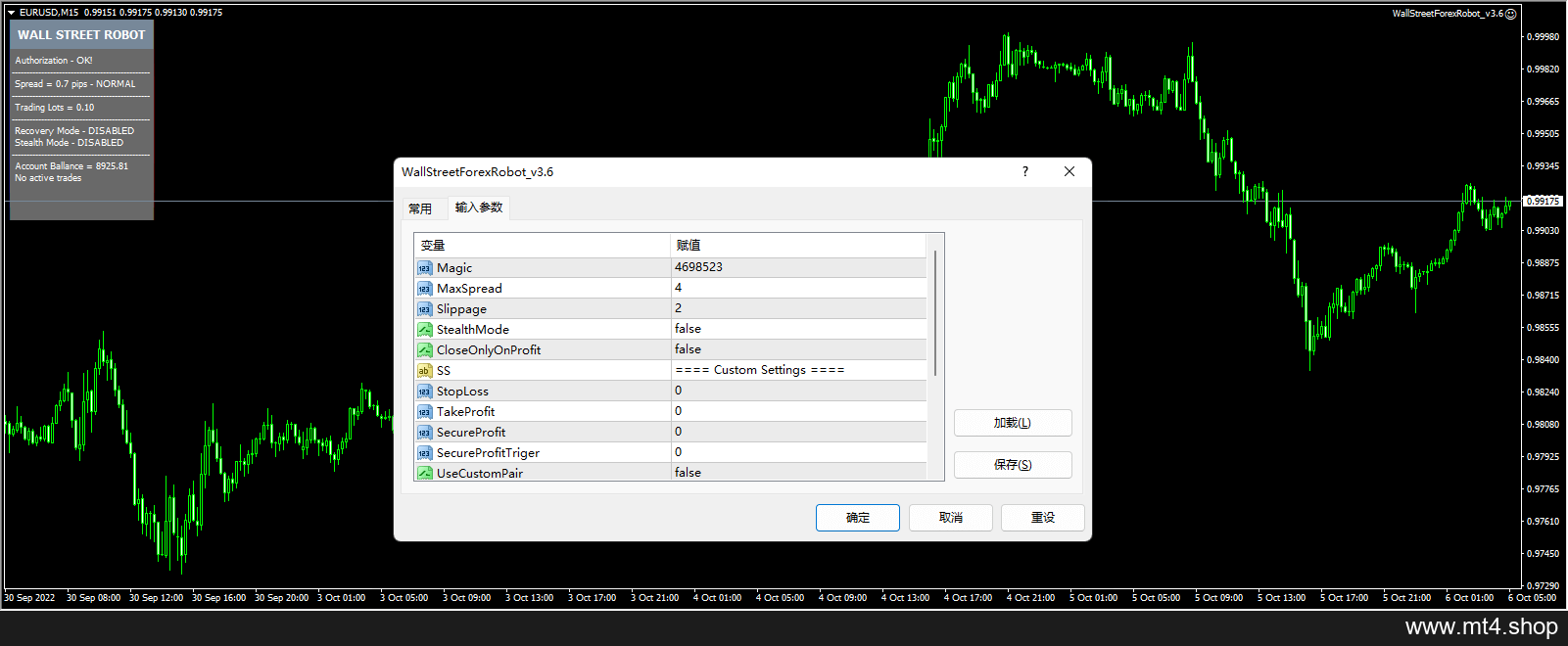Image resolution: width=1568 pixels, height=646 pixels.
Task: Click the 取消 button
Action: [951, 518]
